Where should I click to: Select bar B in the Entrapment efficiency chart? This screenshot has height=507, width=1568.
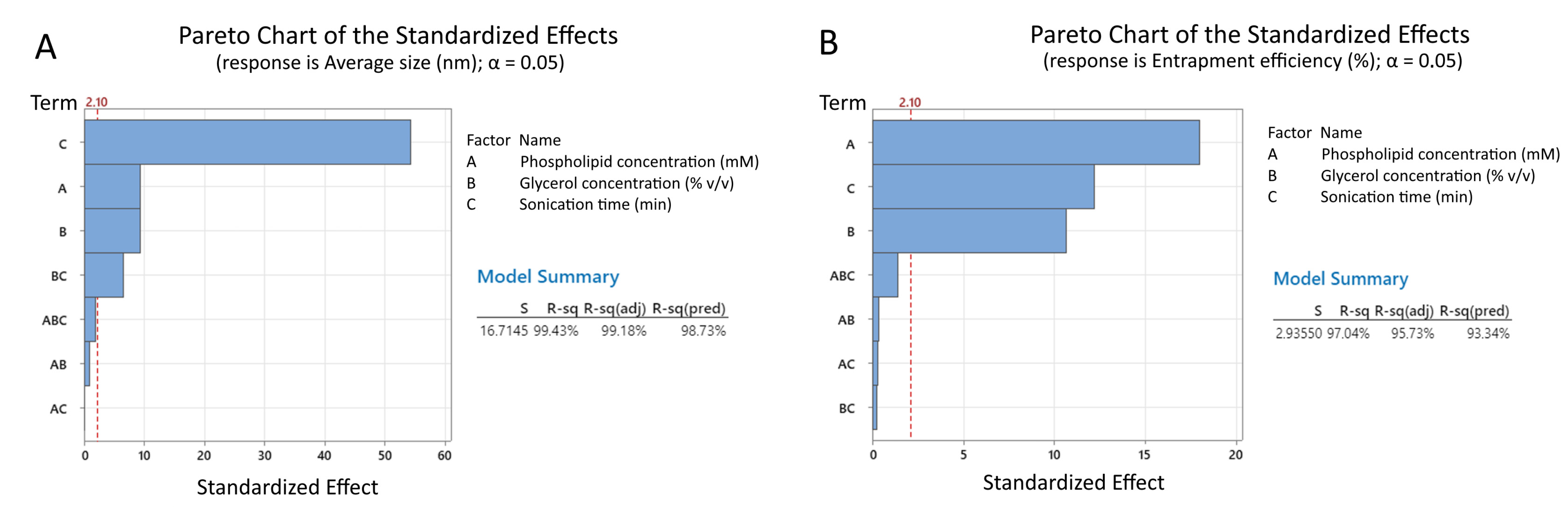tap(969, 231)
